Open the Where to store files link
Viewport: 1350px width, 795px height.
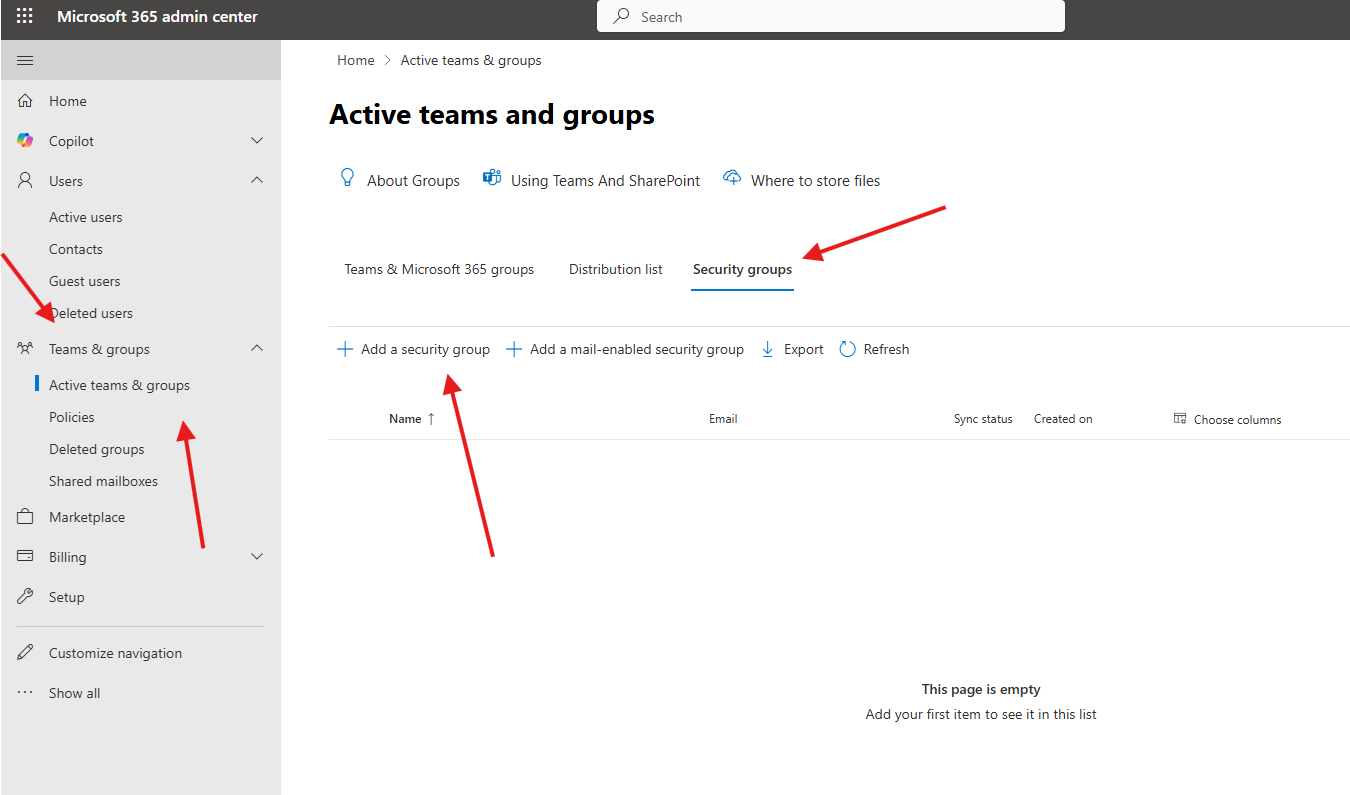[815, 181]
